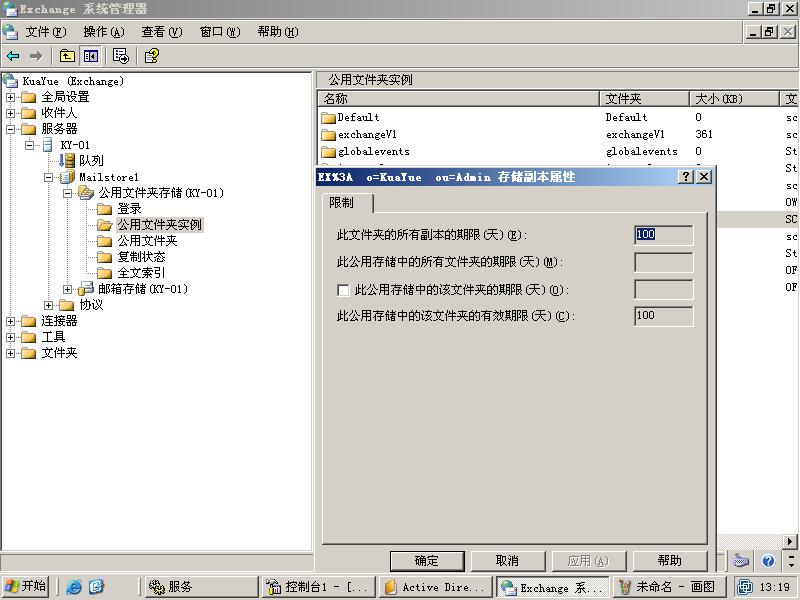Click the toolbar Help icon
The width and height of the screenshot is (800, 600).
pyautogui.click(x=152, y=56)
